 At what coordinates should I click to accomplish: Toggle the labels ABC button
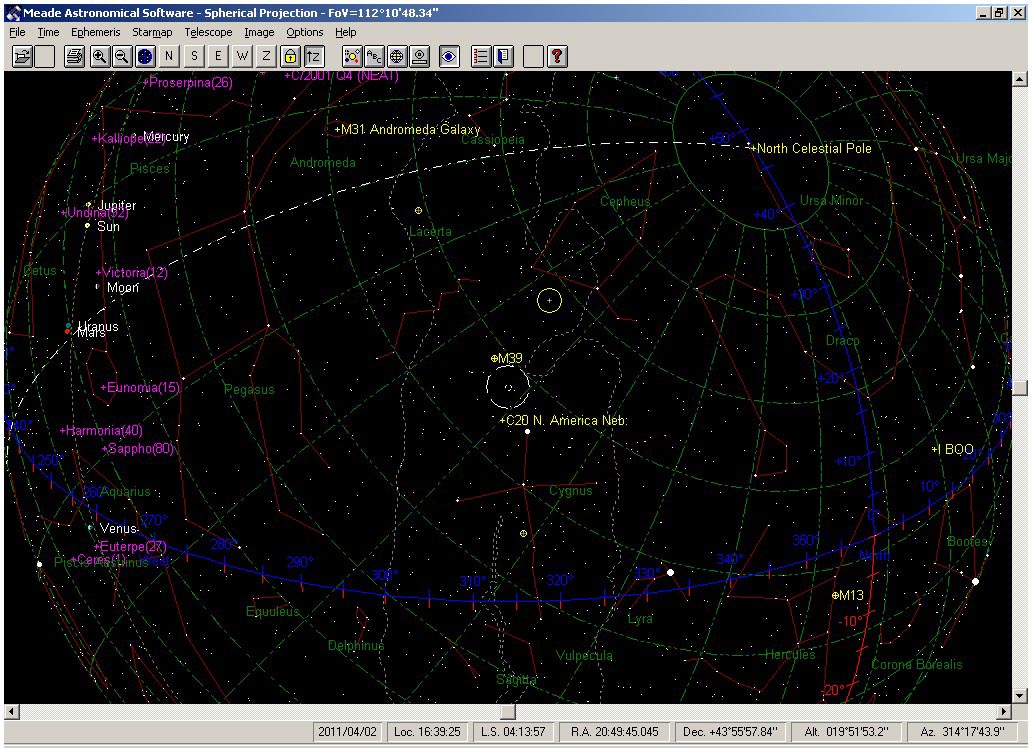(x=374, y=56)
